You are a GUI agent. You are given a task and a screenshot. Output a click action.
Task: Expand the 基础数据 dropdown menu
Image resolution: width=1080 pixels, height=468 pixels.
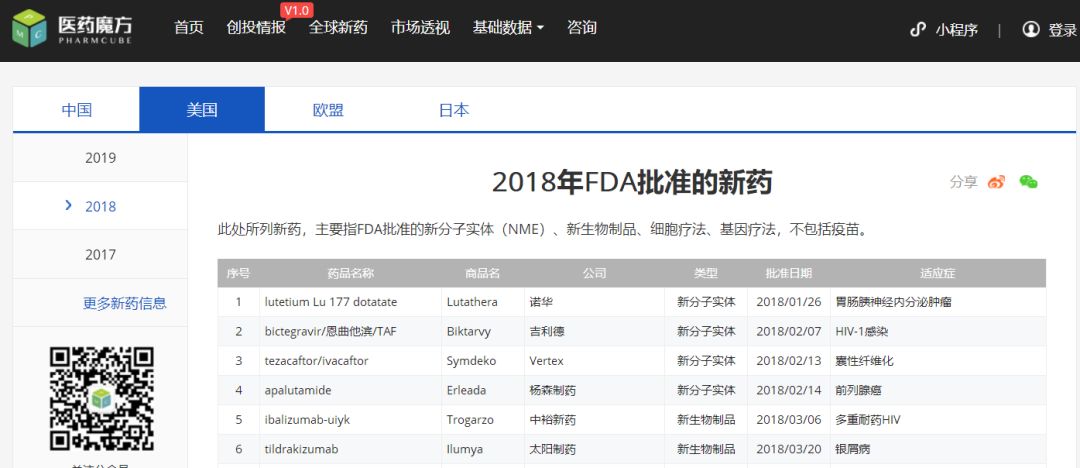(x=508, y=28)
